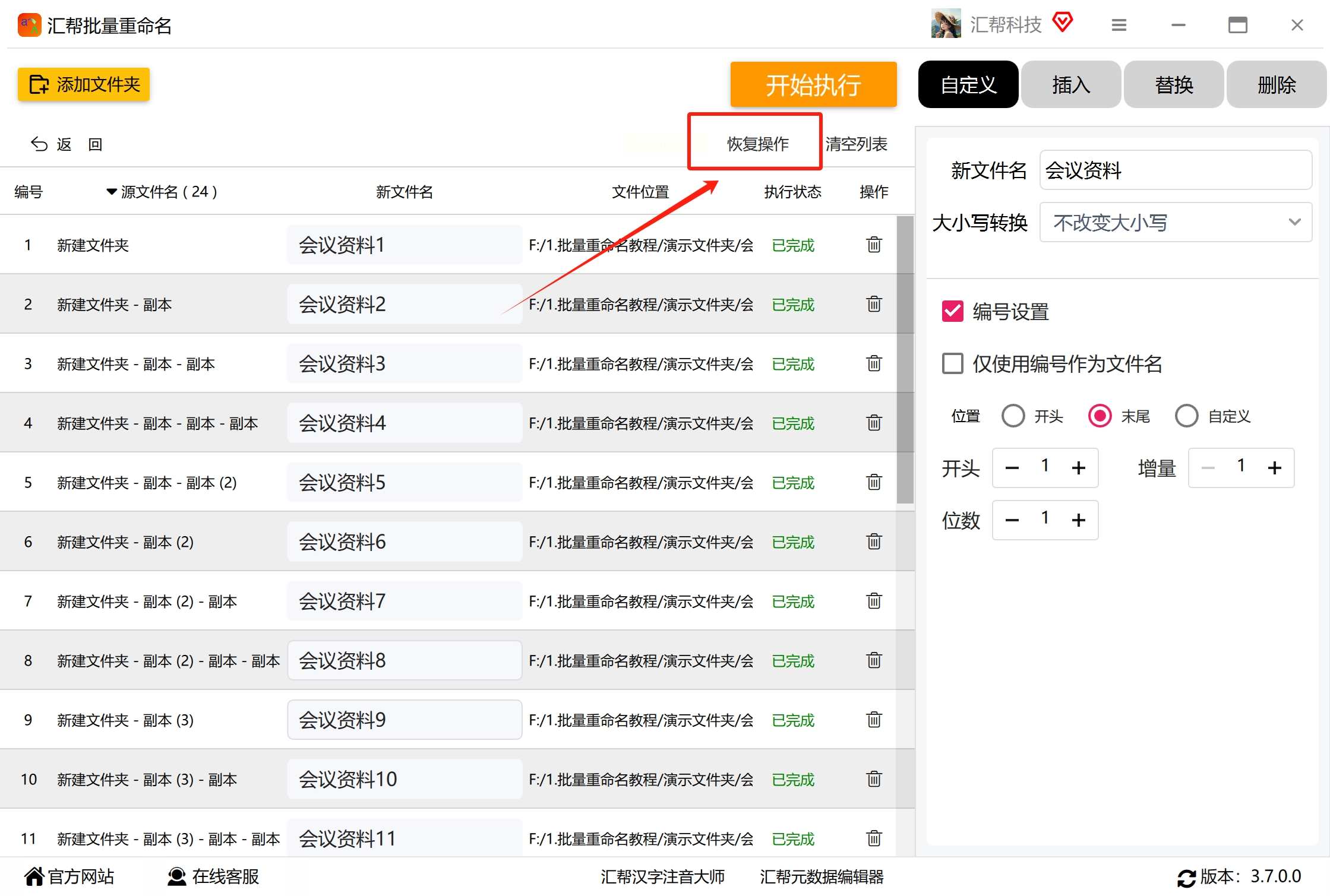Click the red VIP diamond icon
This screenshot has width=1330, height=896.
[x=1062, y=23]
